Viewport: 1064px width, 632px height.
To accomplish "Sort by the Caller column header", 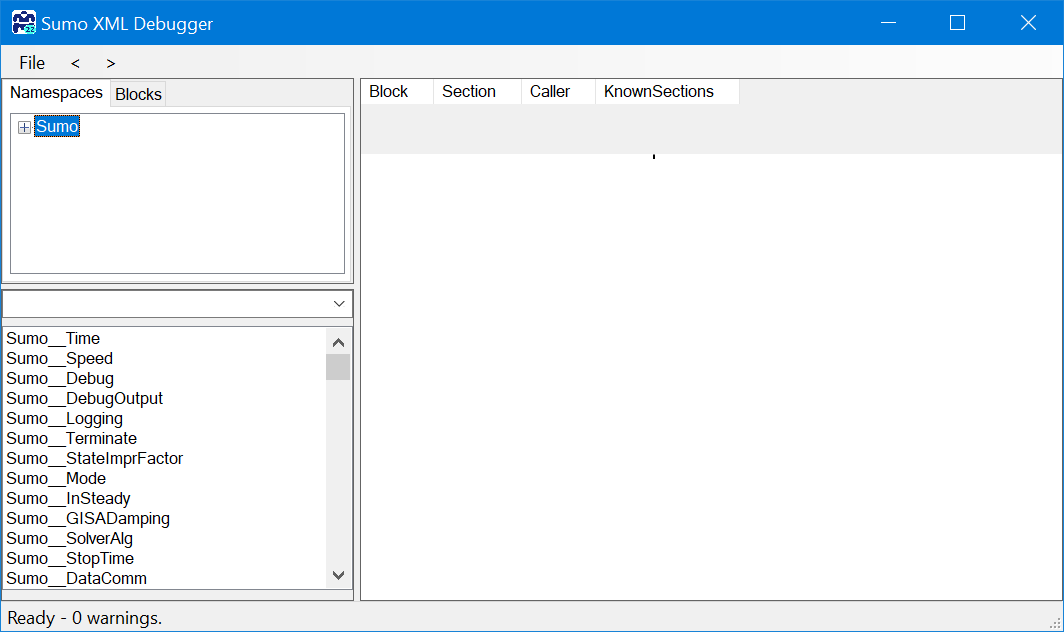I will [x=550, y=92].
